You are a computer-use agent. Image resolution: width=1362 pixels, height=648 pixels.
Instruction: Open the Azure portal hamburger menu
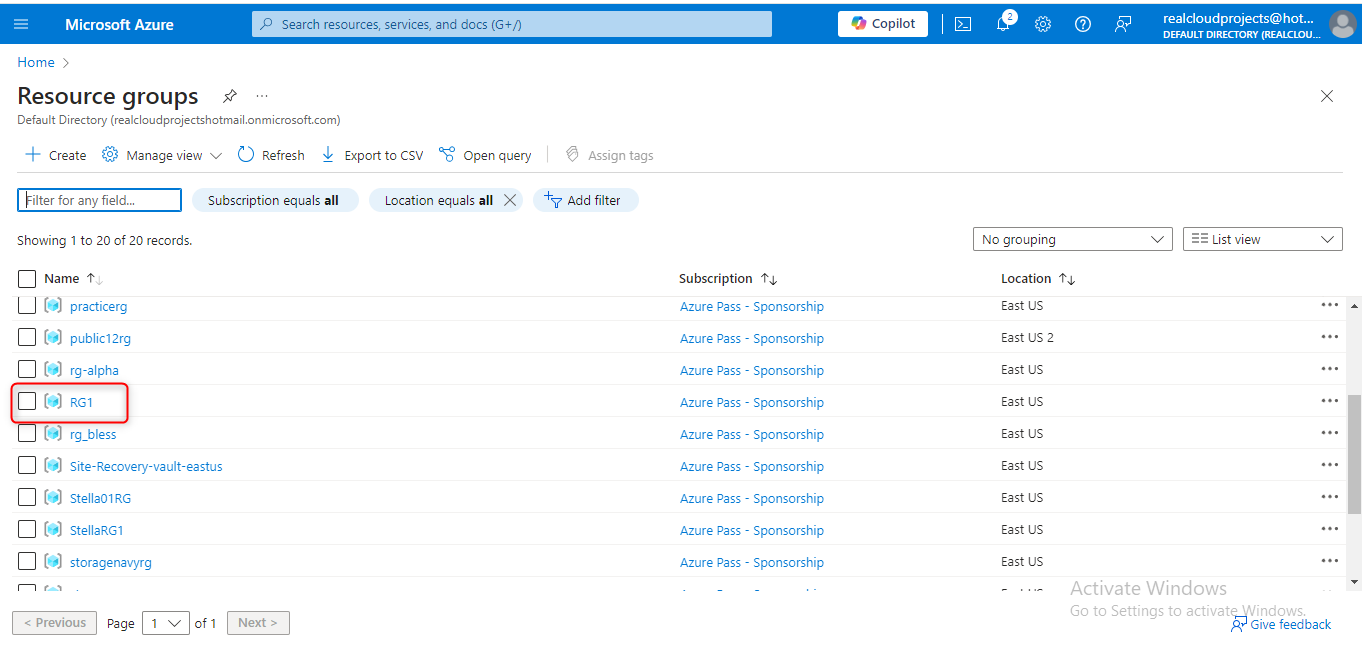click(21, 24)
